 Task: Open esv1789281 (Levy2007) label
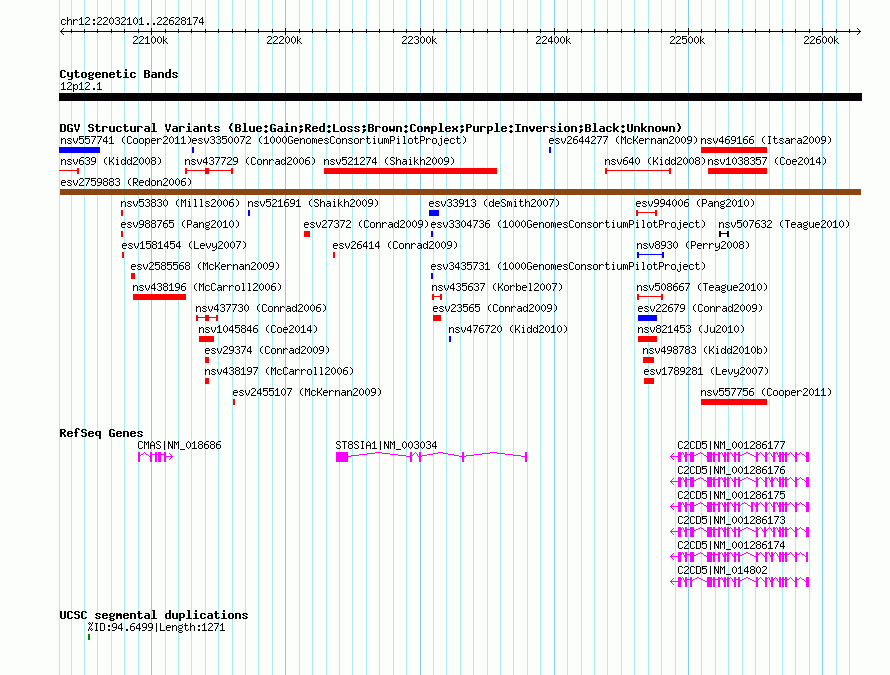[706, 371]
